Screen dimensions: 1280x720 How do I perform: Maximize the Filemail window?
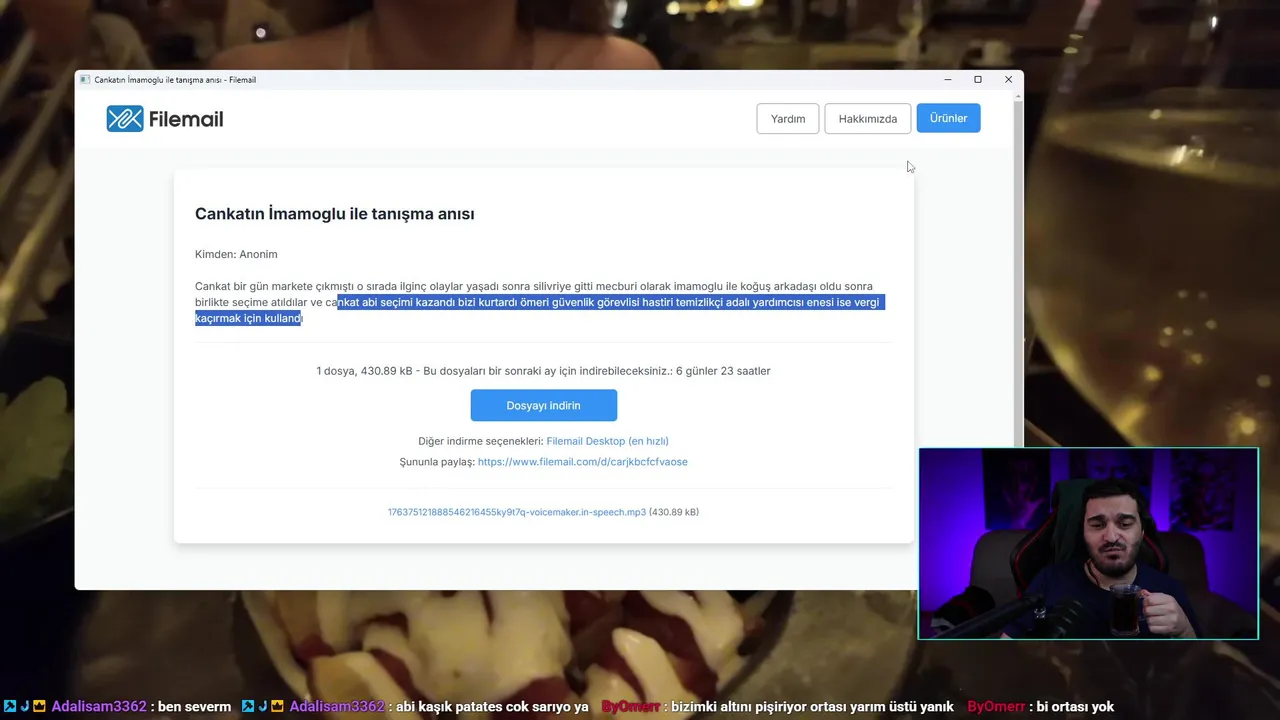[x=978, y=80]
